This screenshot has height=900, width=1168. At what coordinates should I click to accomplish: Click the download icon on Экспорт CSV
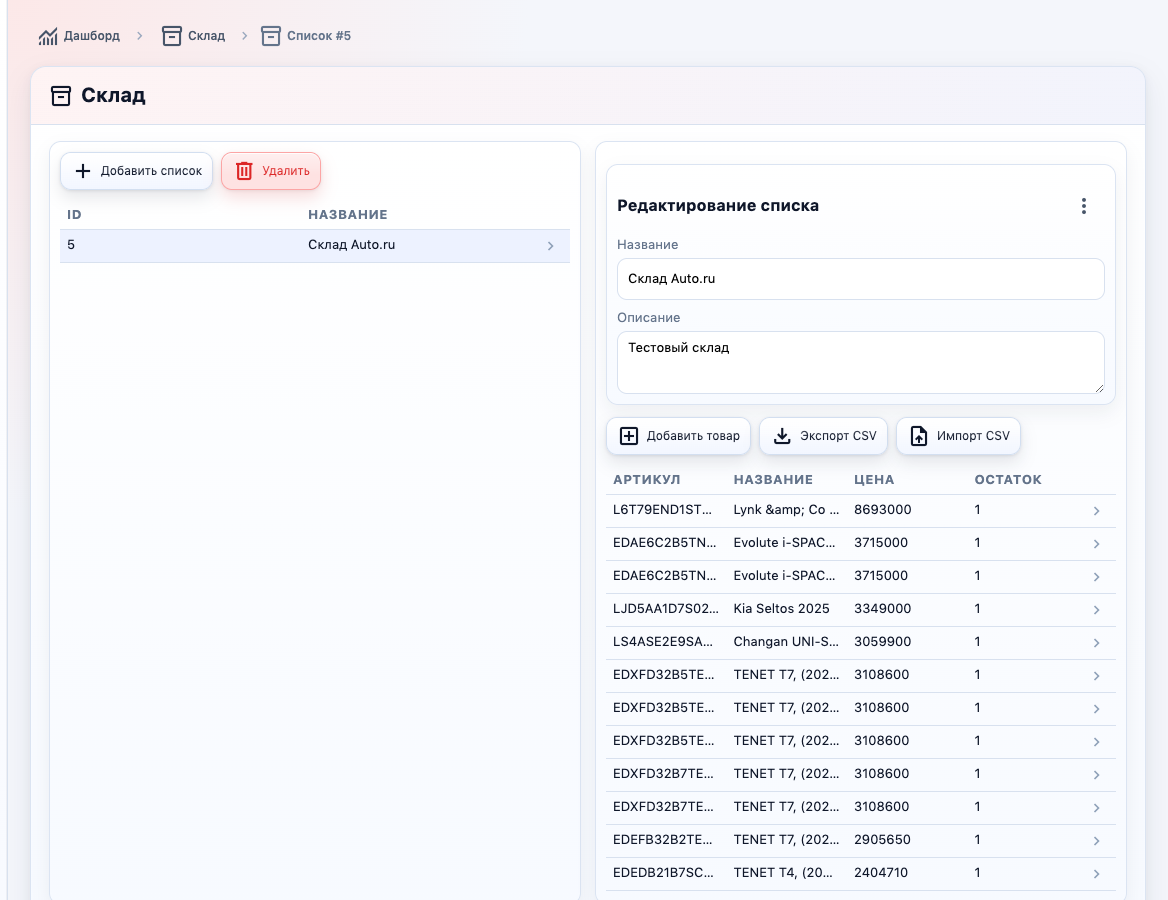[782, 436]
